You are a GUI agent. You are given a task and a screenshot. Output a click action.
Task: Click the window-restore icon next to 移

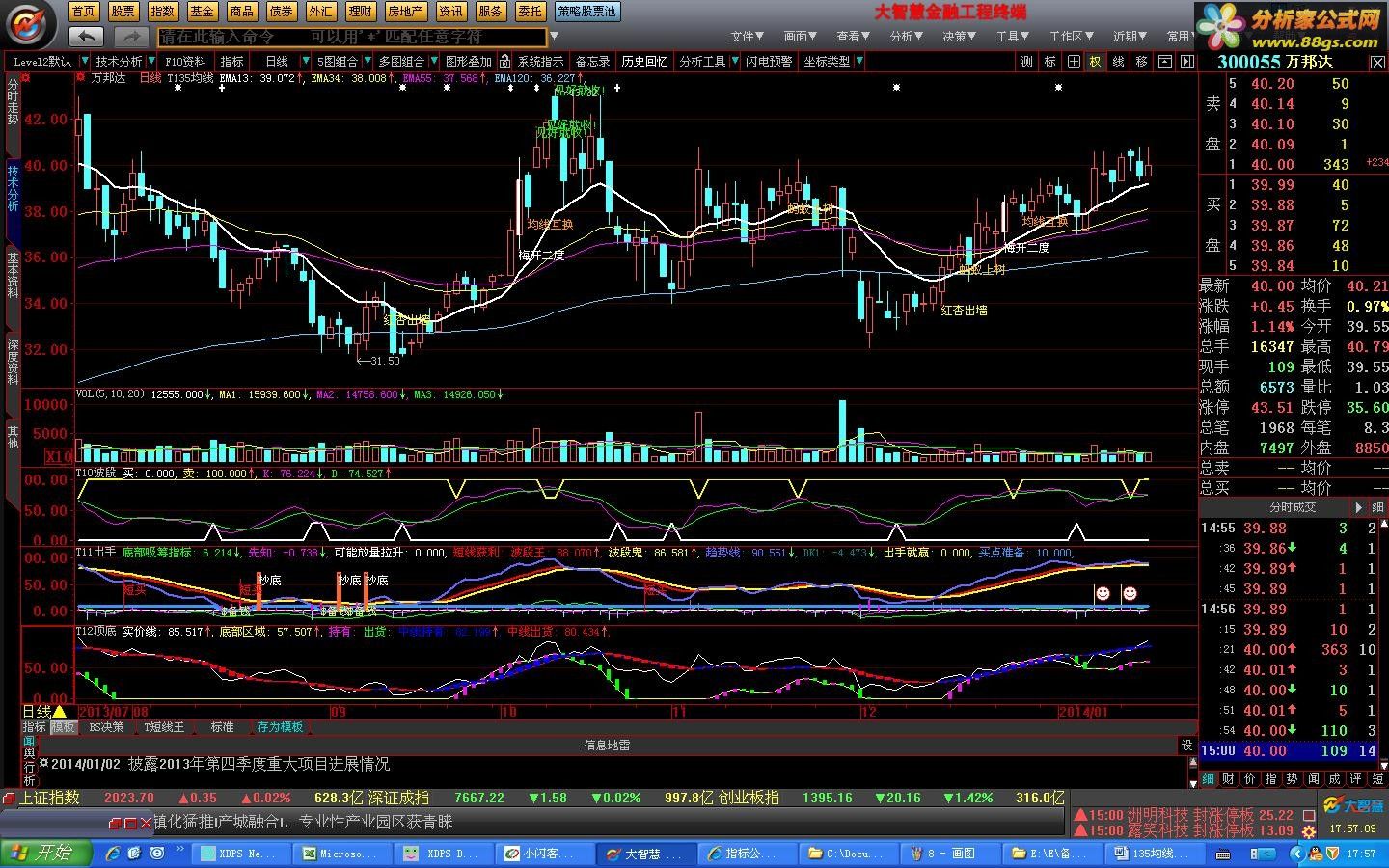pyautogui.click(x=1164, y=61)
